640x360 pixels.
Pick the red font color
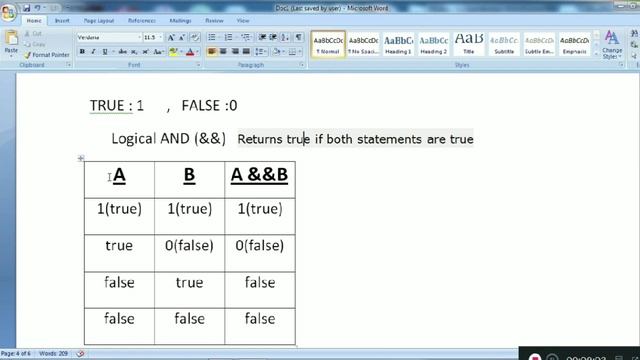click(x=190, y=52)
